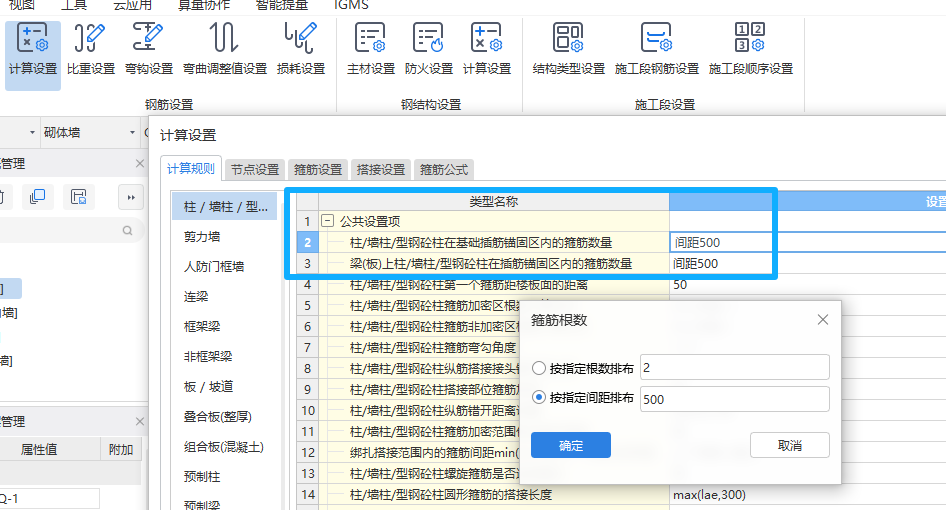
Task: Open 施工段顺序设置 tool
Action: [751, 51]
